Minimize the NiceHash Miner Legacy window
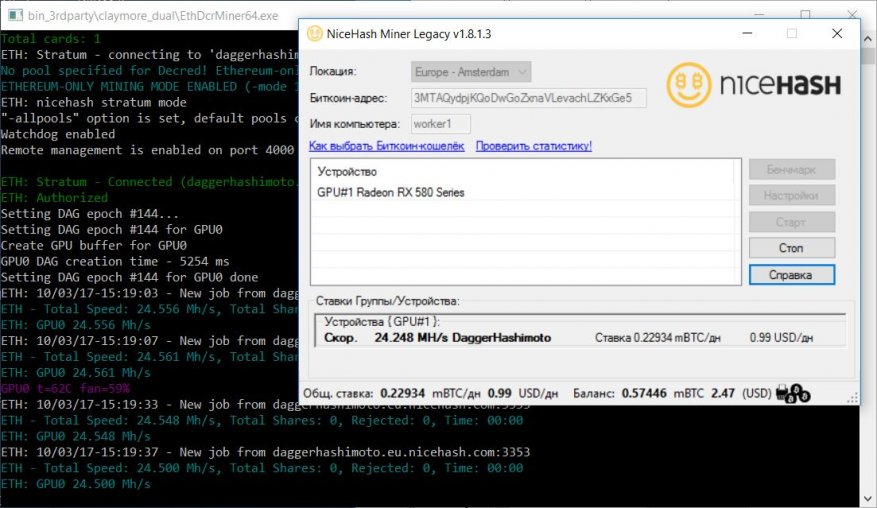 746,33
